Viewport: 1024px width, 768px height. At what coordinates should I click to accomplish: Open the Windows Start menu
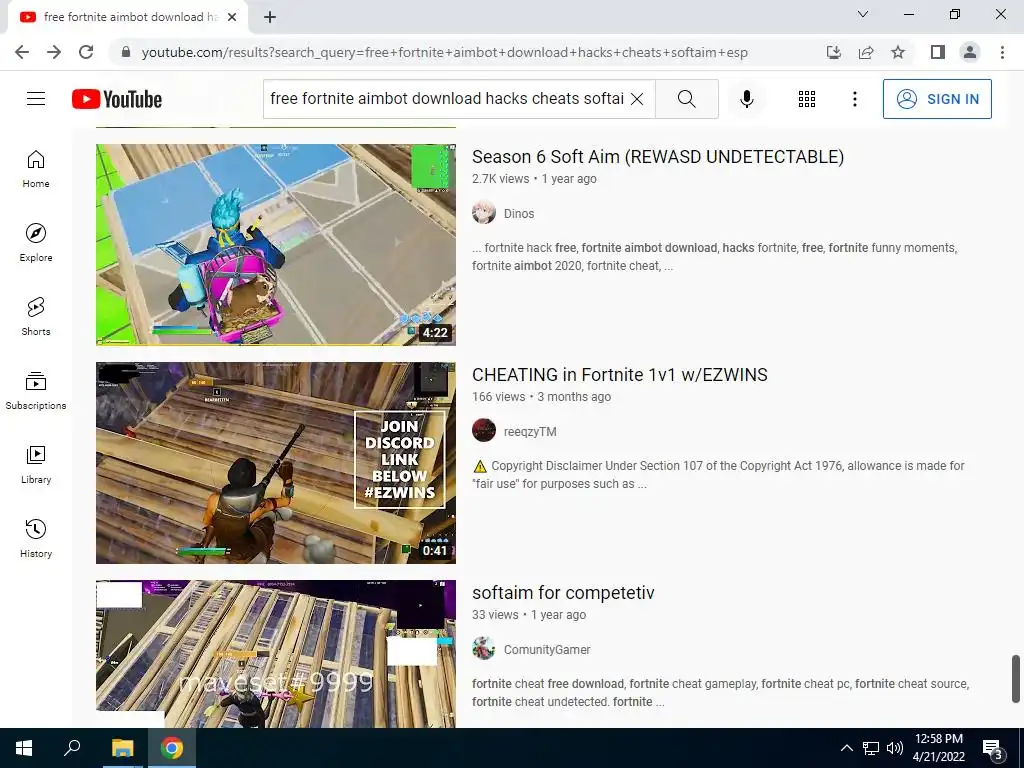(24, 748)
